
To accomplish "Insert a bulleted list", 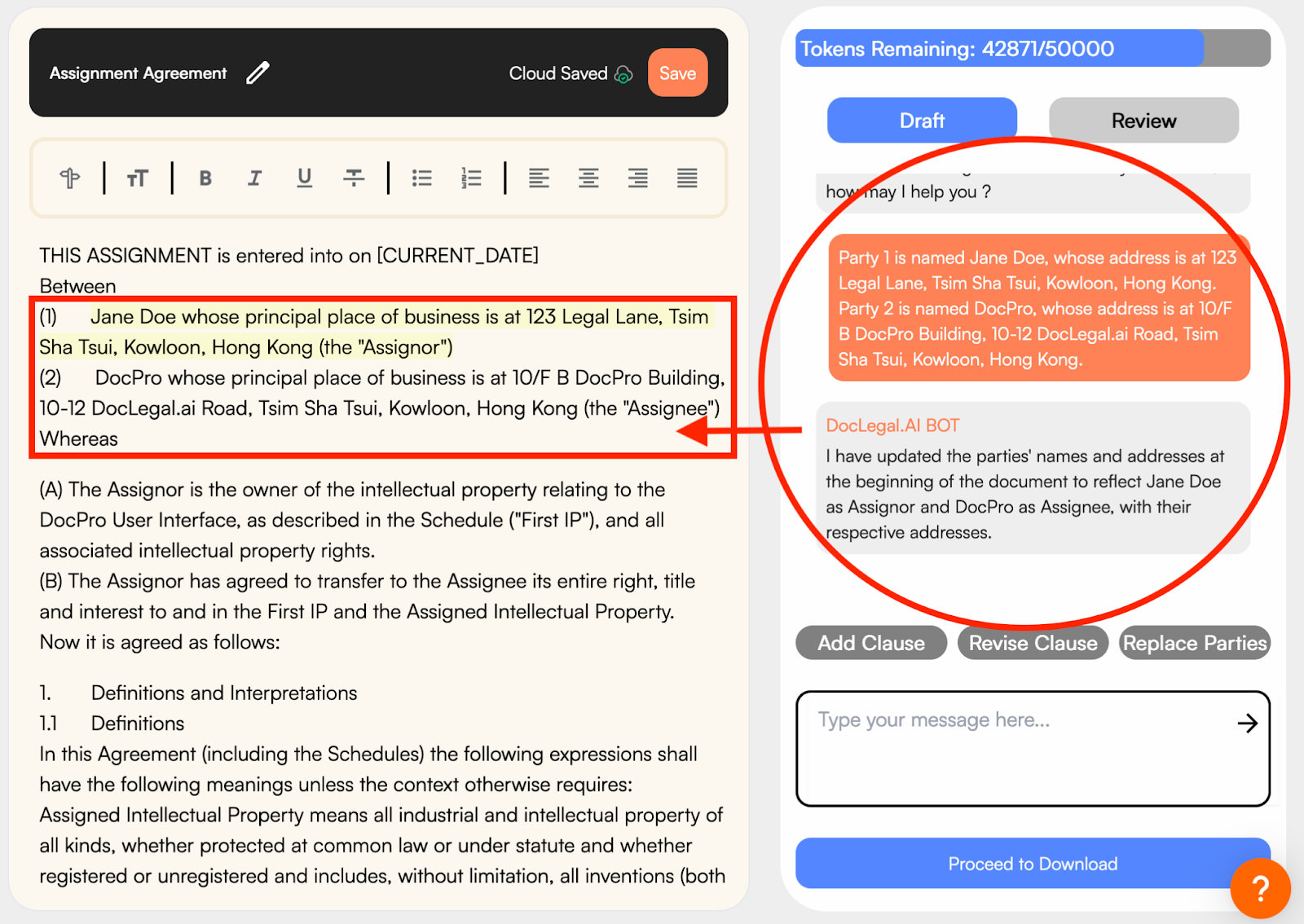I will [x=421, y=178].
